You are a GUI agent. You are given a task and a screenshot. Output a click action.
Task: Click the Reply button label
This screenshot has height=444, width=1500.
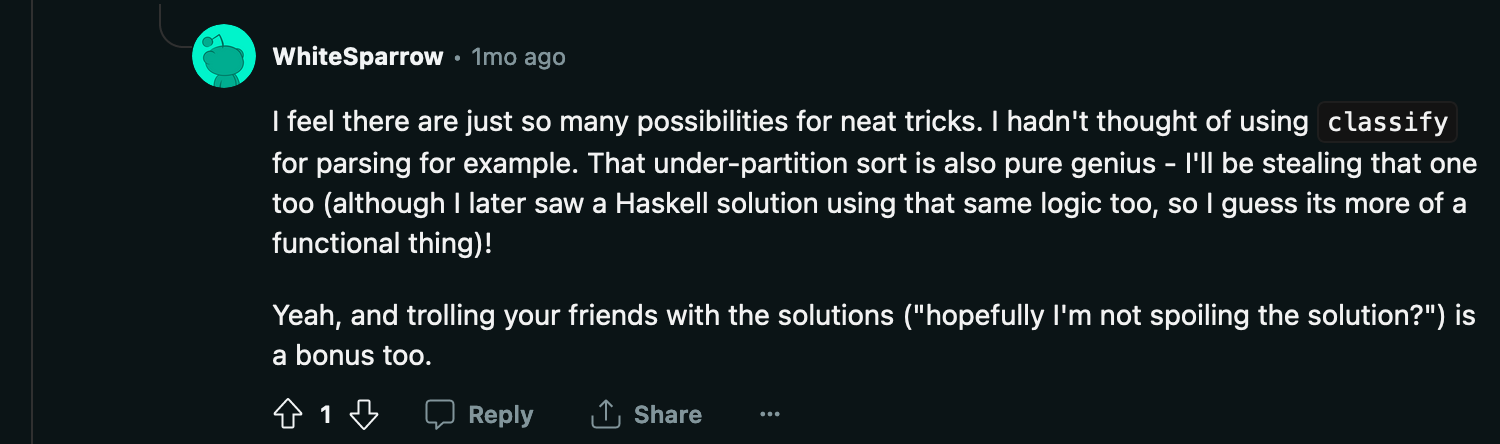[501, 414]
